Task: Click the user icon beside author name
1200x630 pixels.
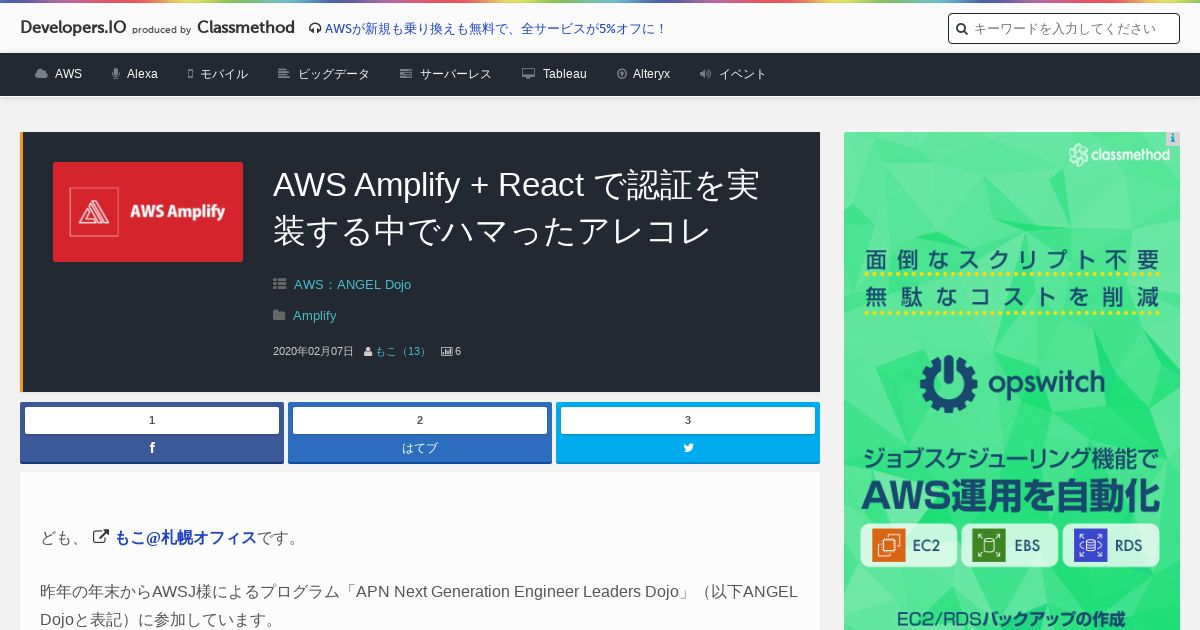Action: coord(368,352)
